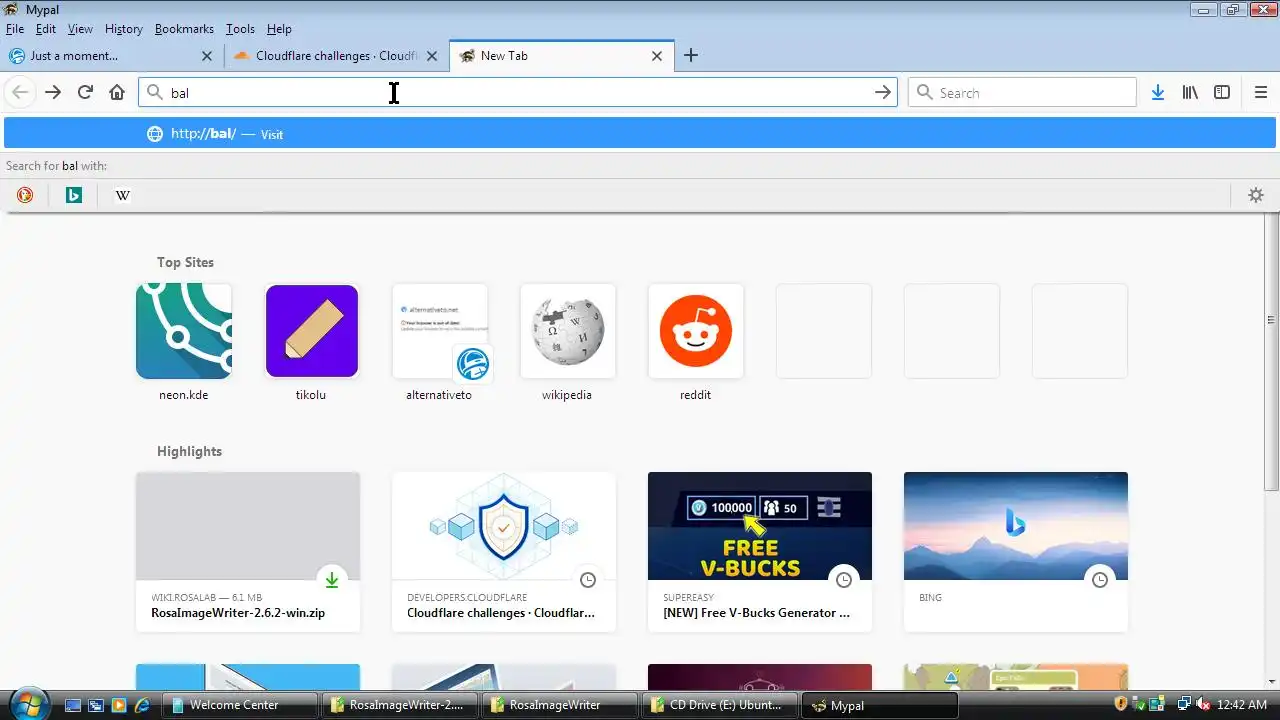Search bal with Wikipedia icon
This screenshot has height=720, width=1280.
point(122,195)
